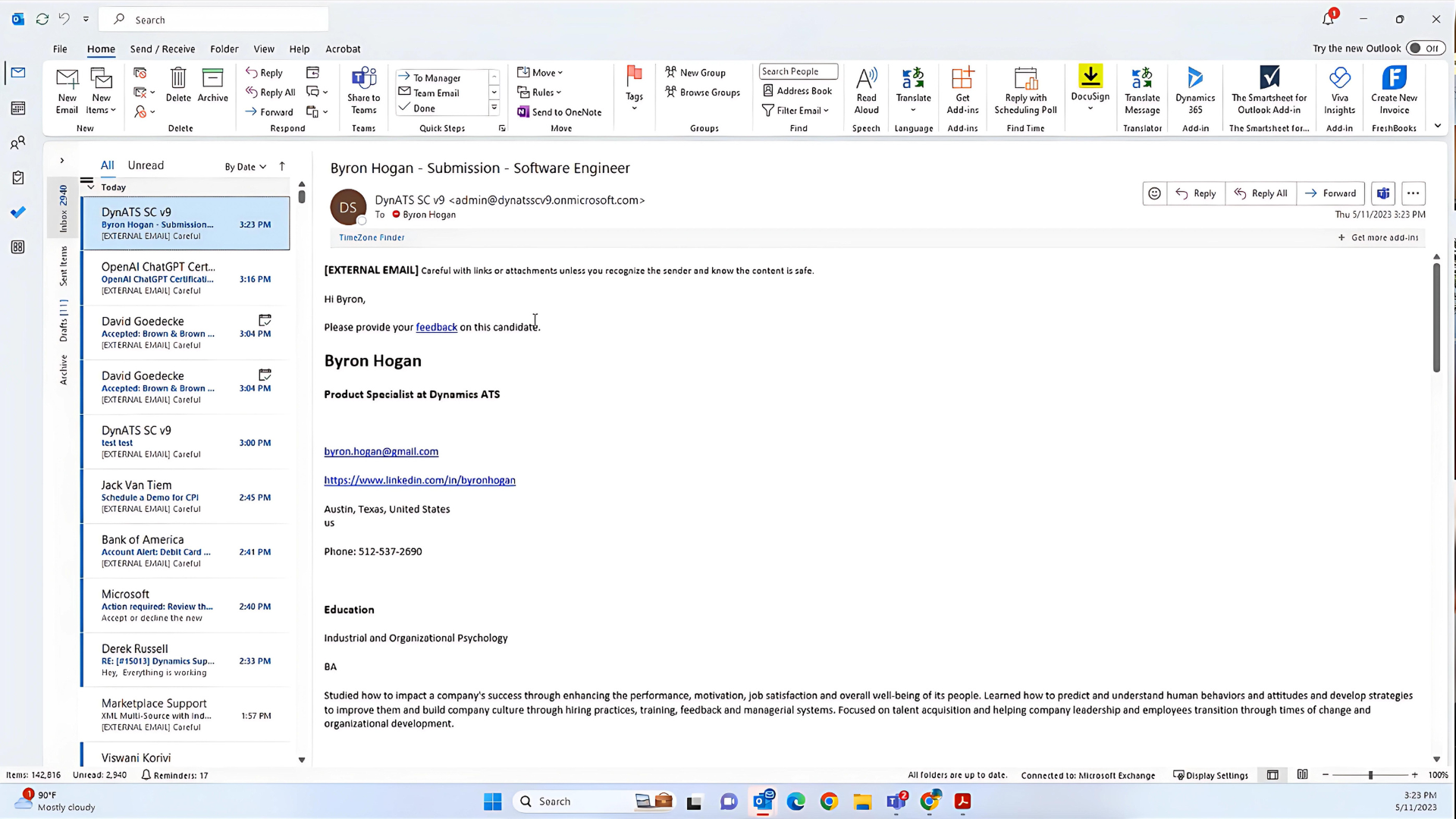Click the Undo arrow in title bar
This screenshot has width=1456, height=819.
point(64,19)
